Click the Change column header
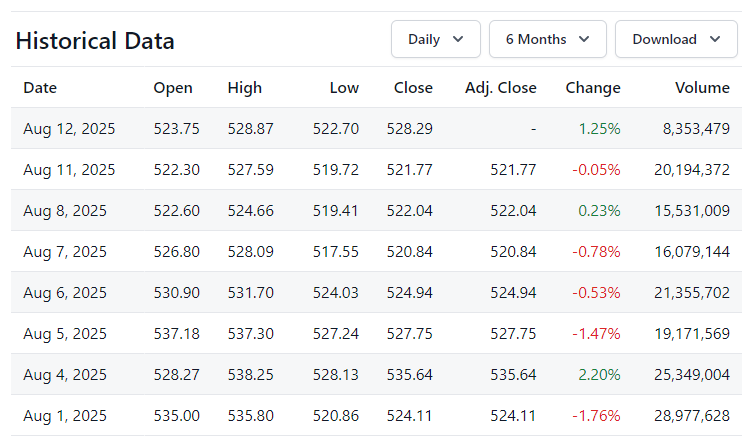The image size is (747, 436). (x=593, y=88)
